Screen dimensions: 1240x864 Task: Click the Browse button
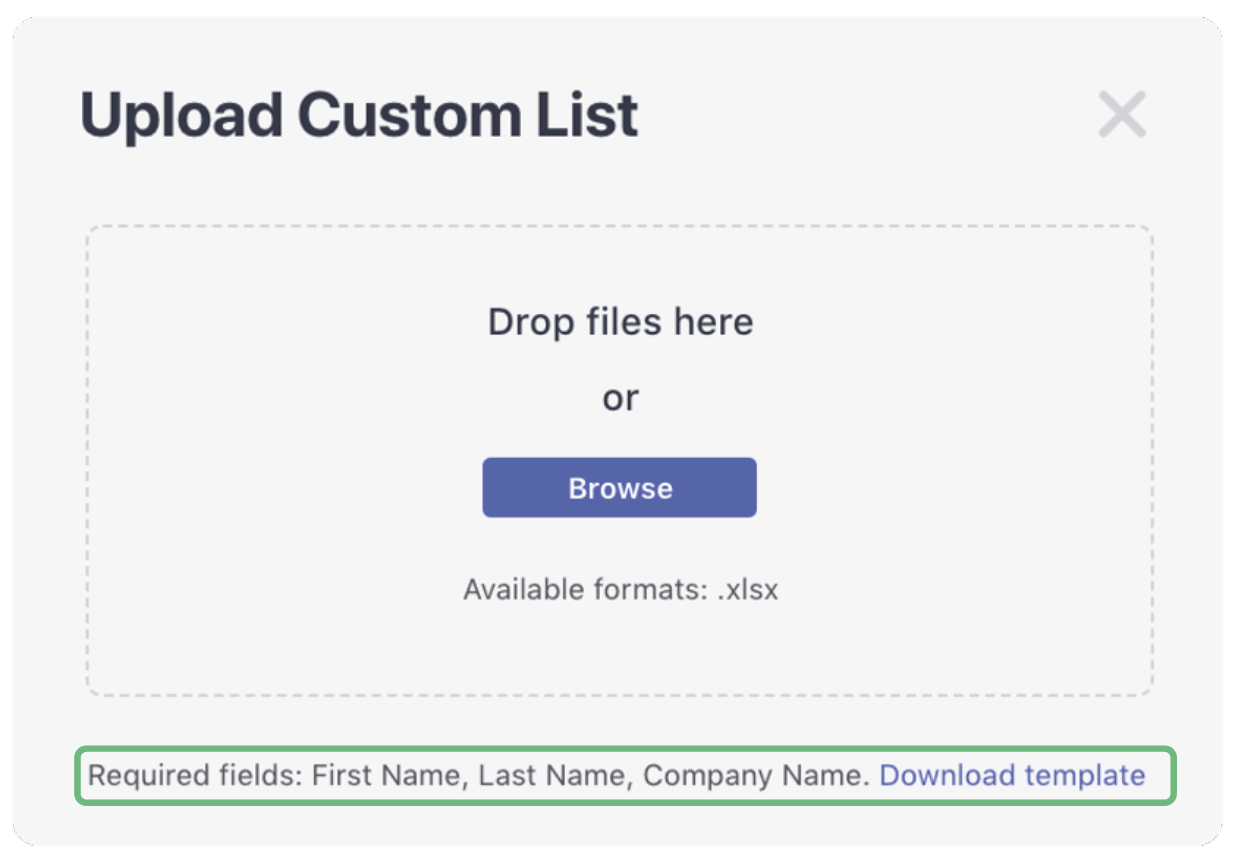(620, 488)
